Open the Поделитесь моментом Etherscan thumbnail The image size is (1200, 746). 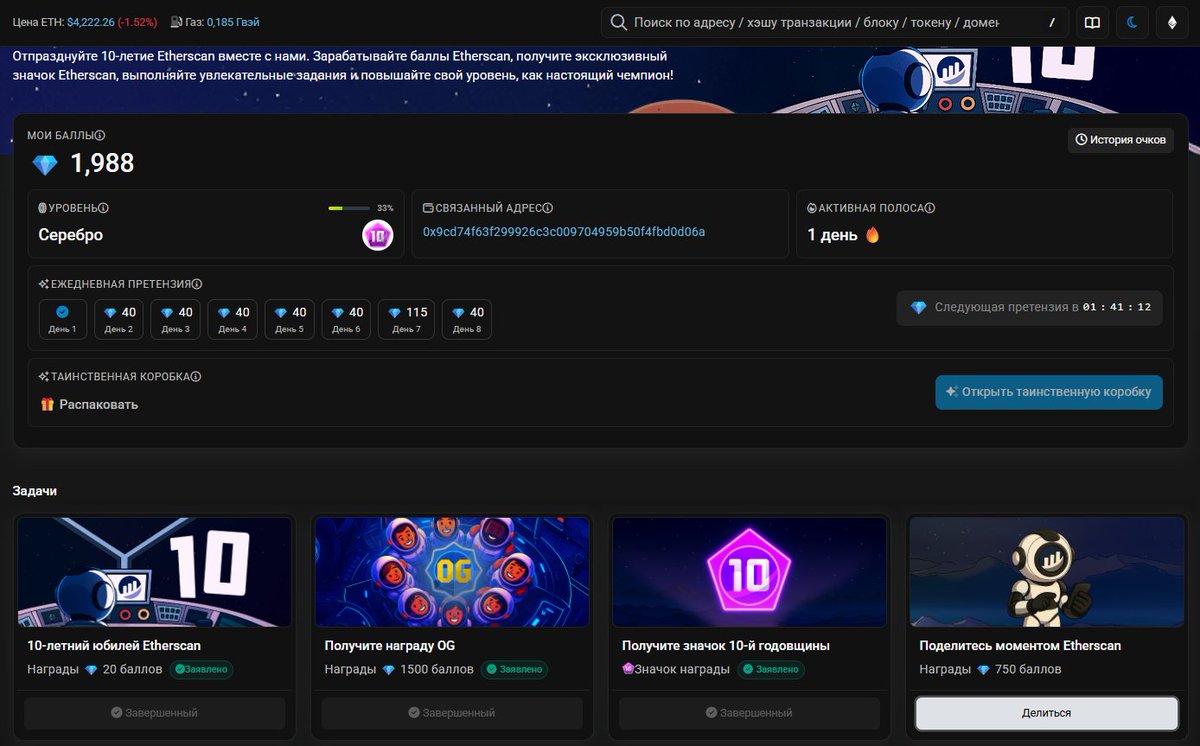1046,572
